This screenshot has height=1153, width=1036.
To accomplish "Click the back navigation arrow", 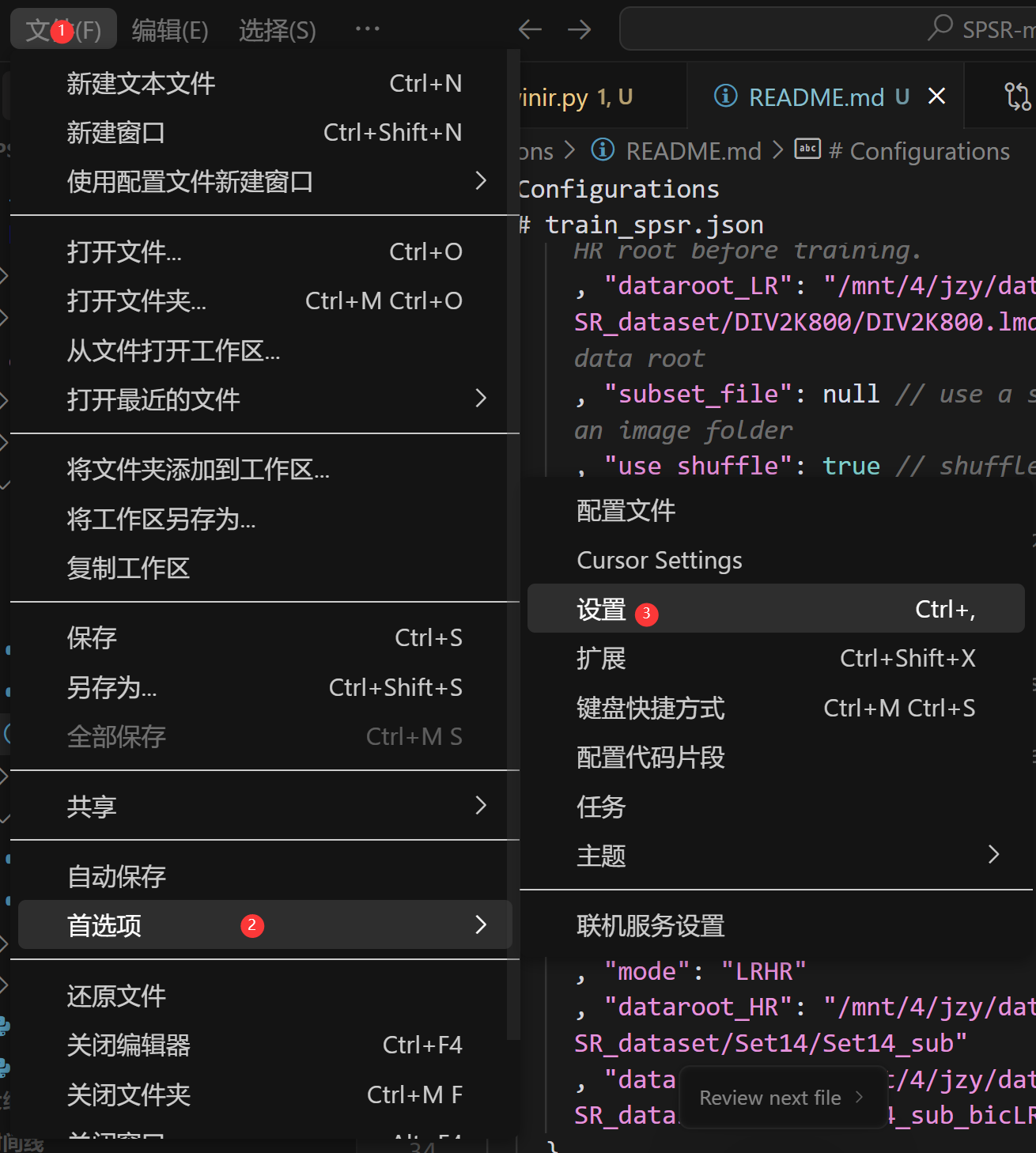I will [x=529, y=29].
